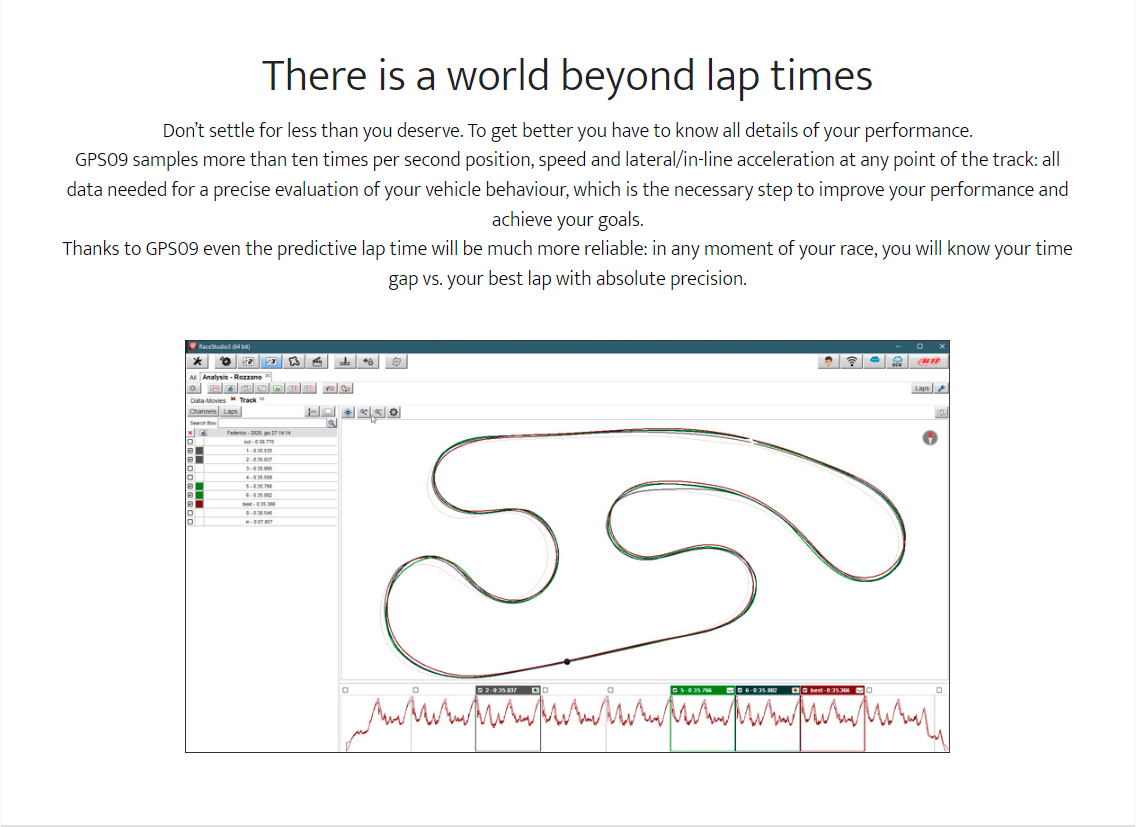This screenshot has height=827, width=1136.
Task: Click the compass icon on the track map
Action: click(x=930, y=438)
